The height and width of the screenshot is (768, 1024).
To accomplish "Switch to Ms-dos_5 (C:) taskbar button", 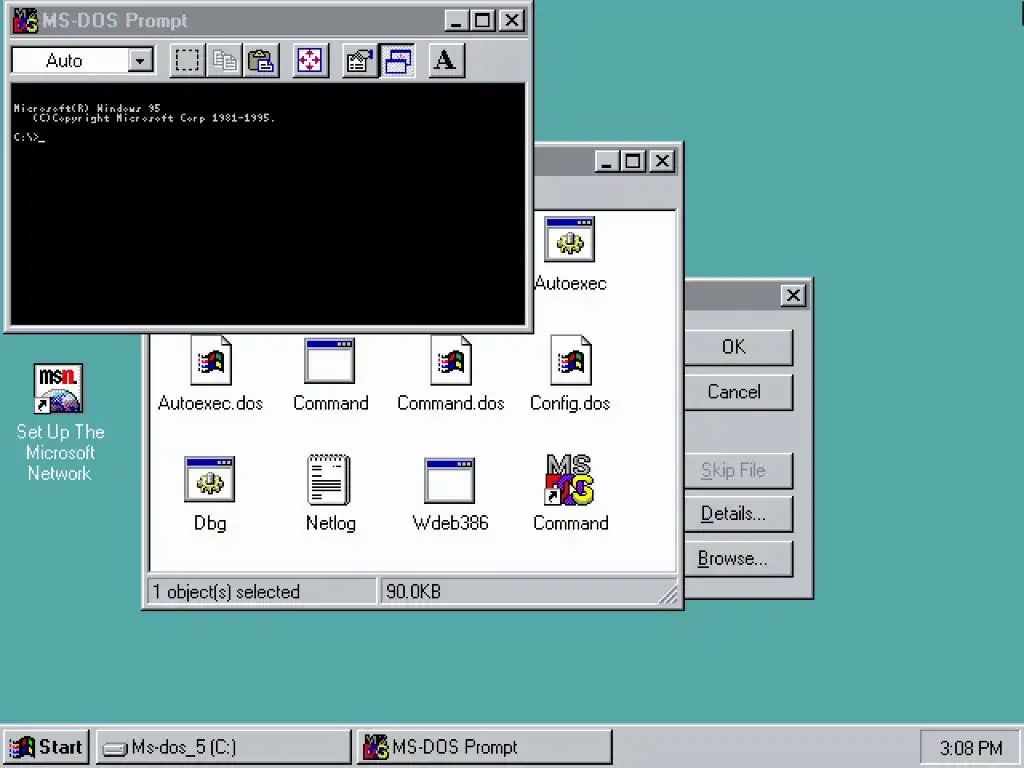I will pos(224,747).
